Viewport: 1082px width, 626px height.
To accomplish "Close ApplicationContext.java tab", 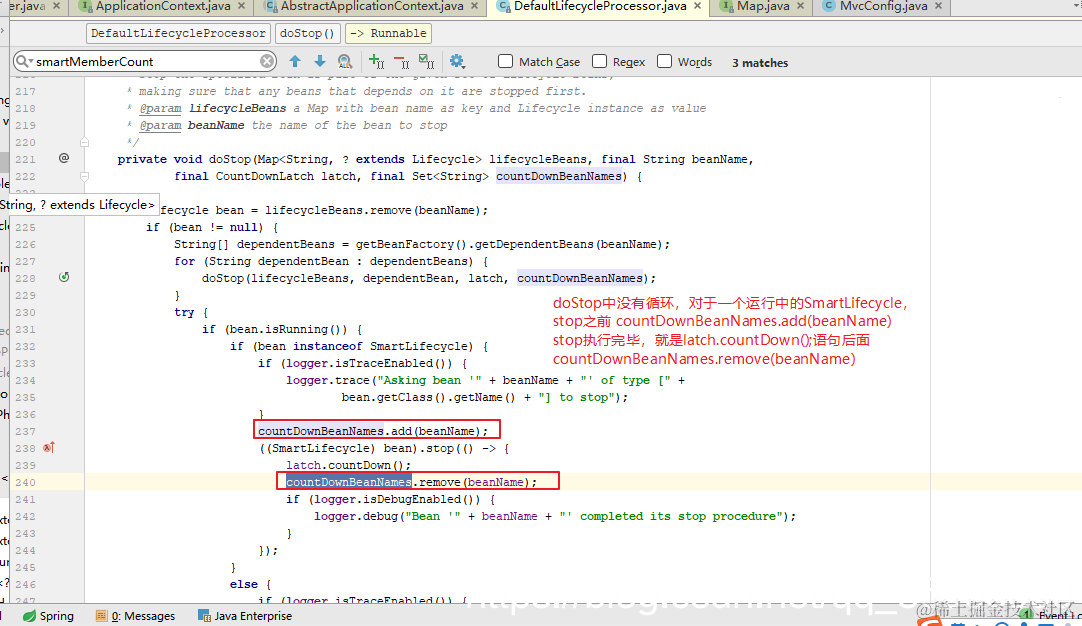I will coord(242,6).
